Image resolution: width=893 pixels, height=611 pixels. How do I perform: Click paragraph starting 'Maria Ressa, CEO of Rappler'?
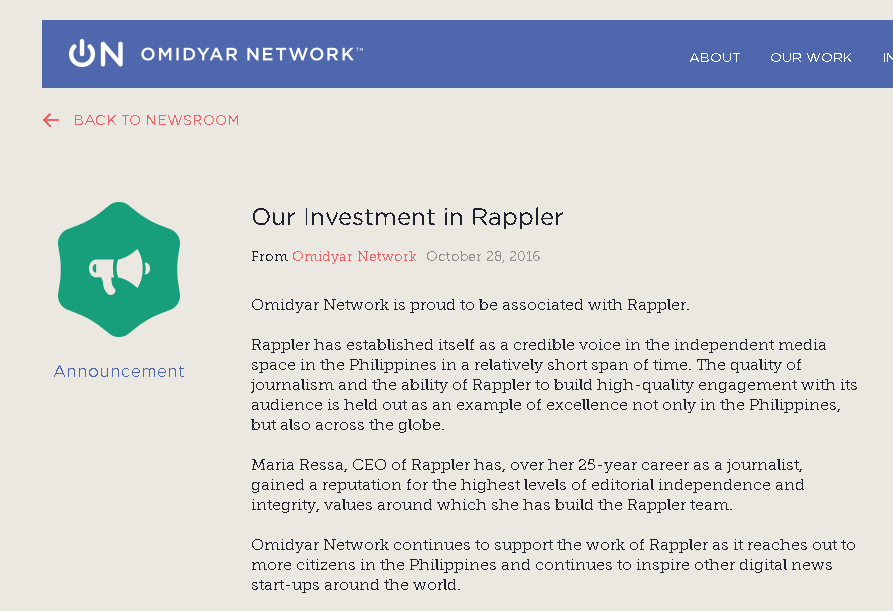click(x=528, y=485)
